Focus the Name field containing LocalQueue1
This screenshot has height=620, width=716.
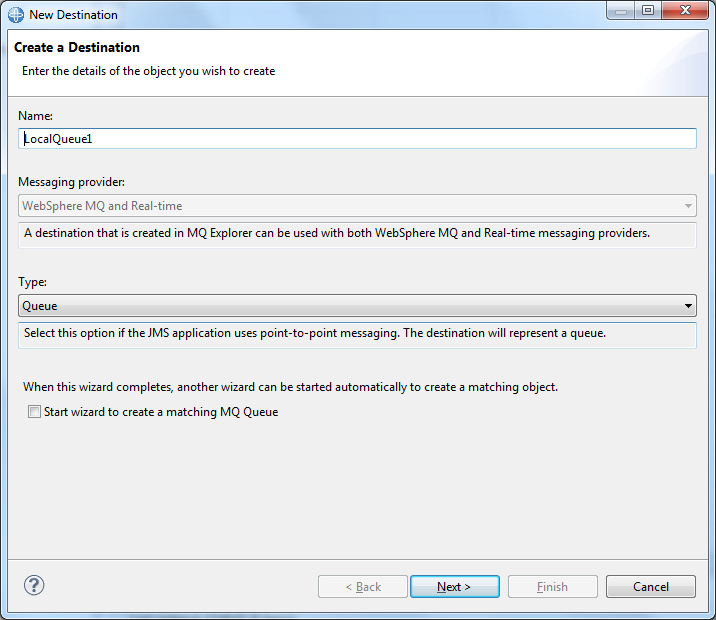357,139
